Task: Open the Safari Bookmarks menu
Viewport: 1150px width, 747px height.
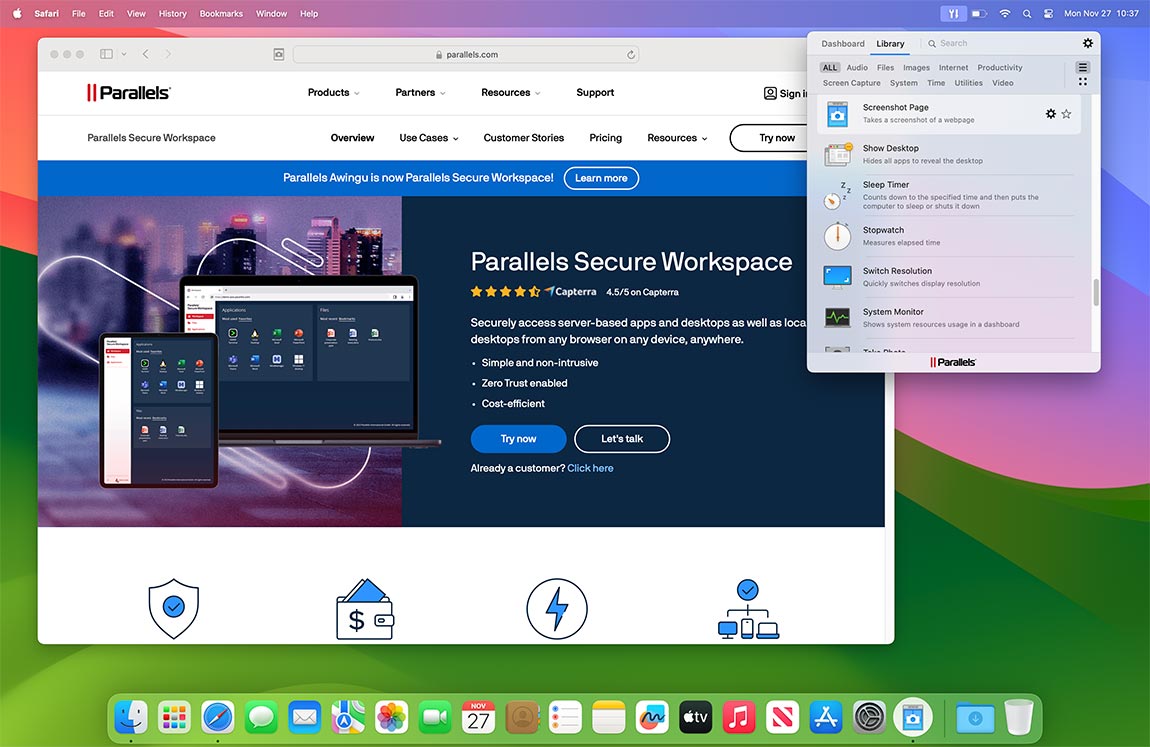Action: tap(220, 13)
